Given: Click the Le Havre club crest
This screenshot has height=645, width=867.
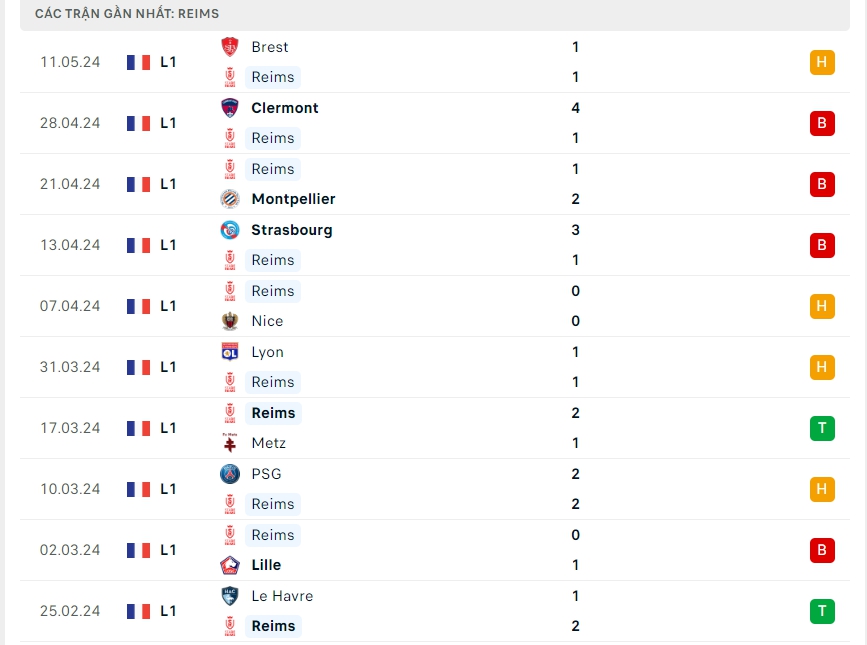Looking at the screenshot, I should (x=230, y=596).
